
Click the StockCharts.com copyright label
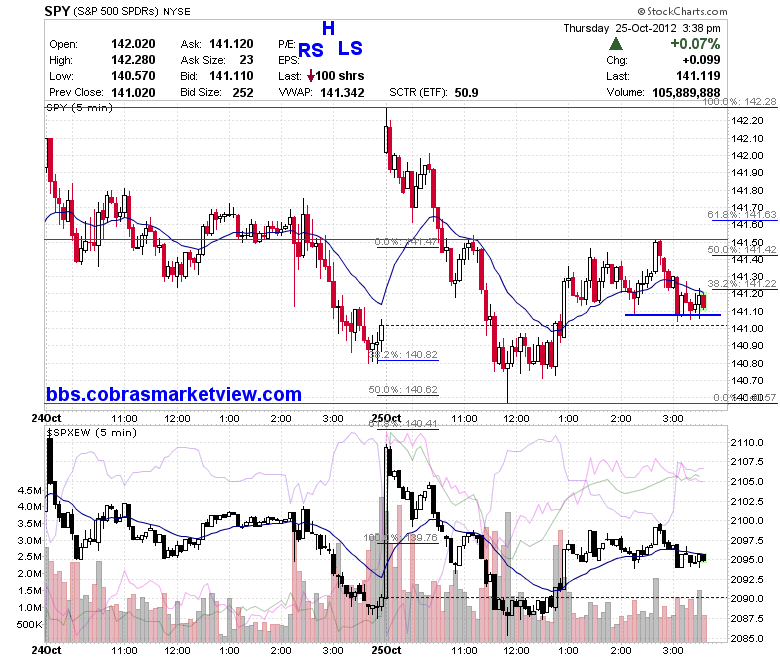[x=682, y=11]
